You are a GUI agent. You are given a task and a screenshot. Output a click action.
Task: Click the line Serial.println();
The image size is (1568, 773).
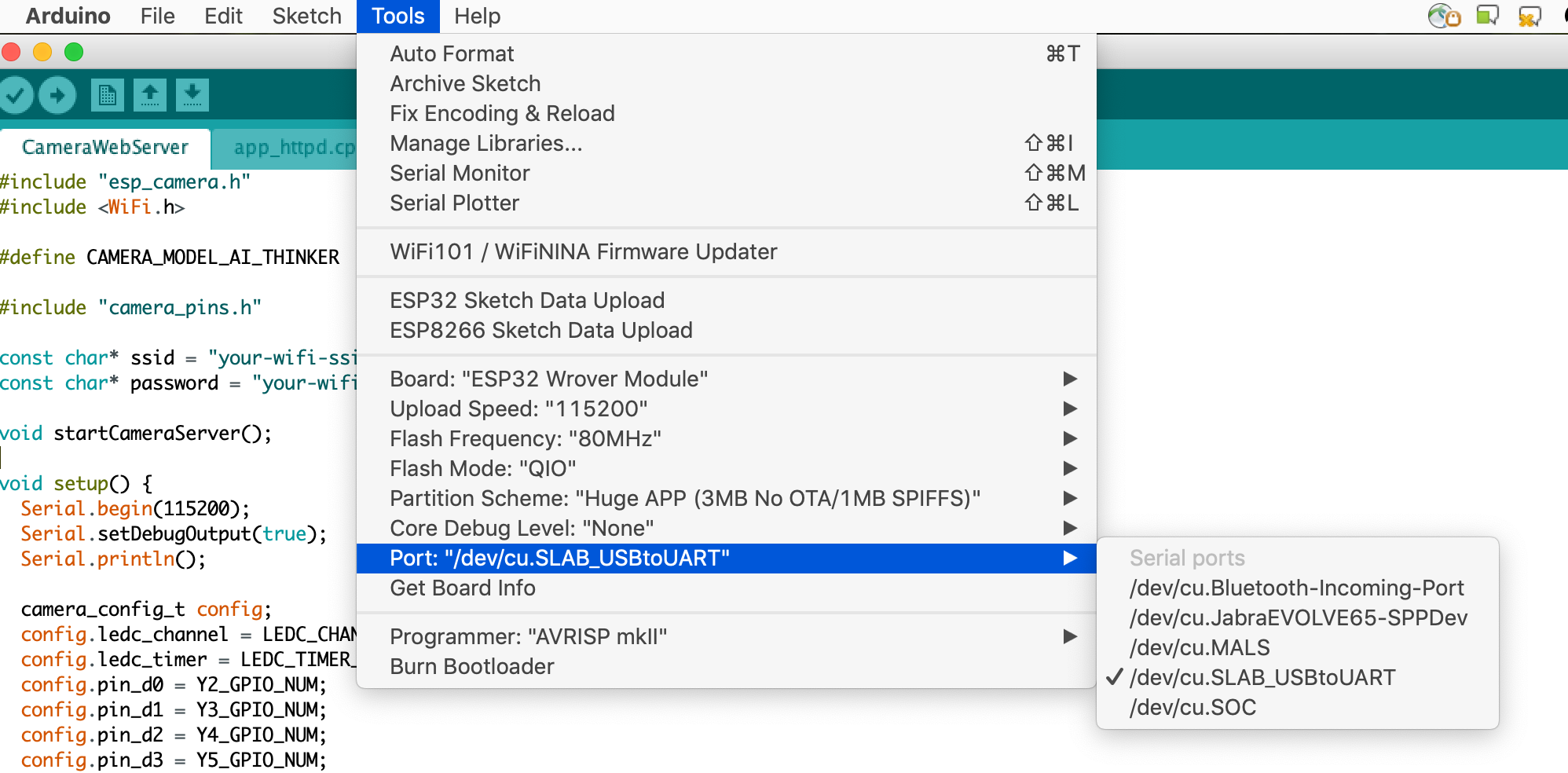113,559
